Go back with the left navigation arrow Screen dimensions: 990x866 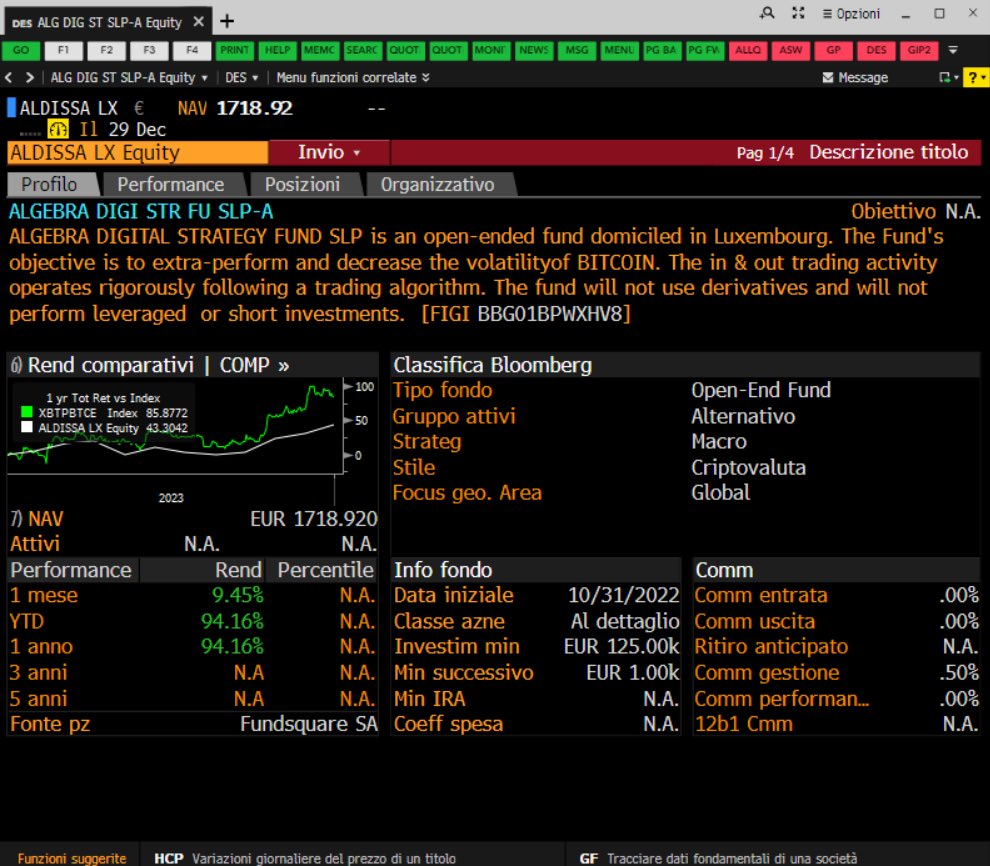(x=9, y=77)
